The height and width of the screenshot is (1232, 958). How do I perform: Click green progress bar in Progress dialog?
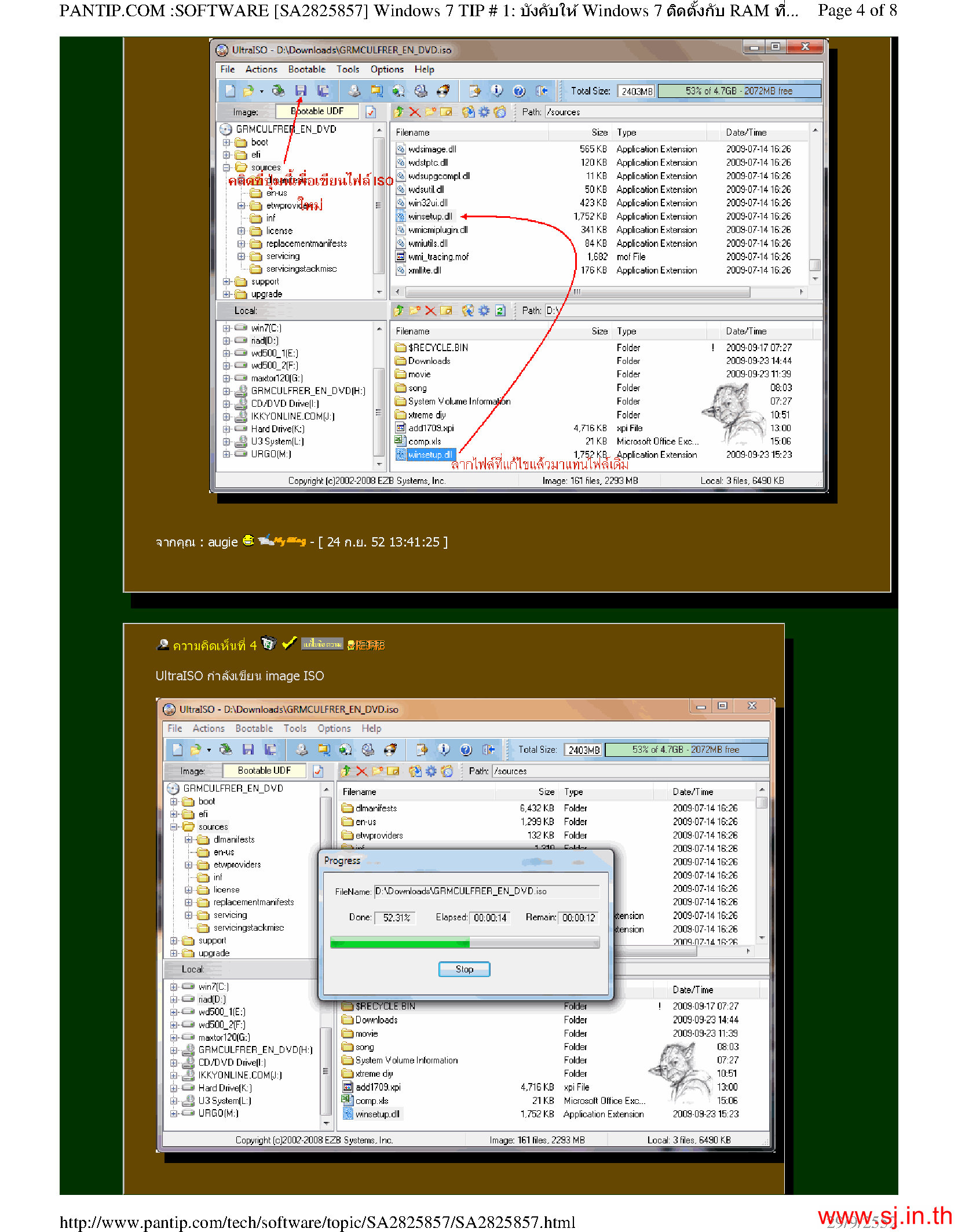465,943
